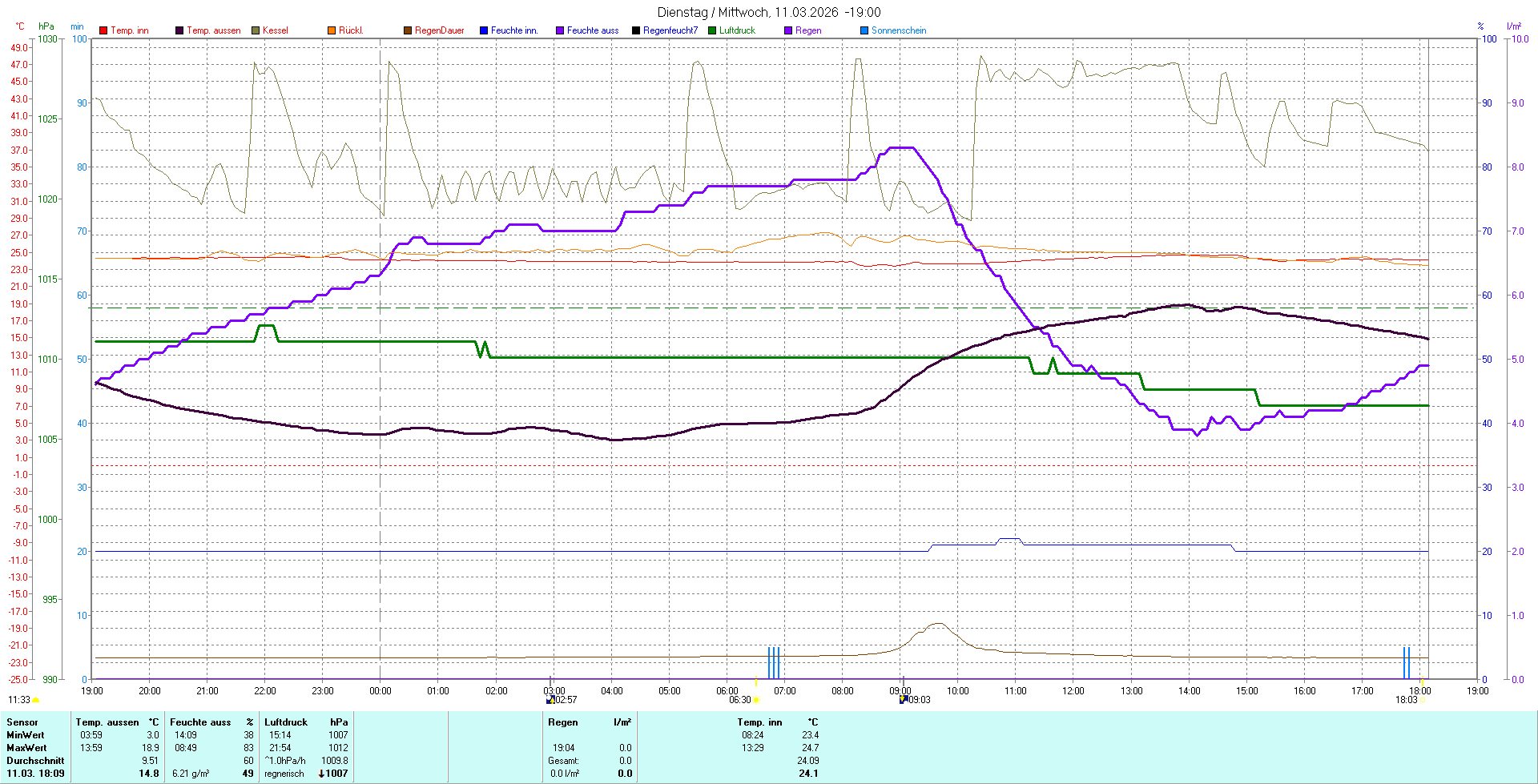Click the moon icon beside 02:57
The image size is (1538, 784).
pyautogui.click(x=550, y=700)
